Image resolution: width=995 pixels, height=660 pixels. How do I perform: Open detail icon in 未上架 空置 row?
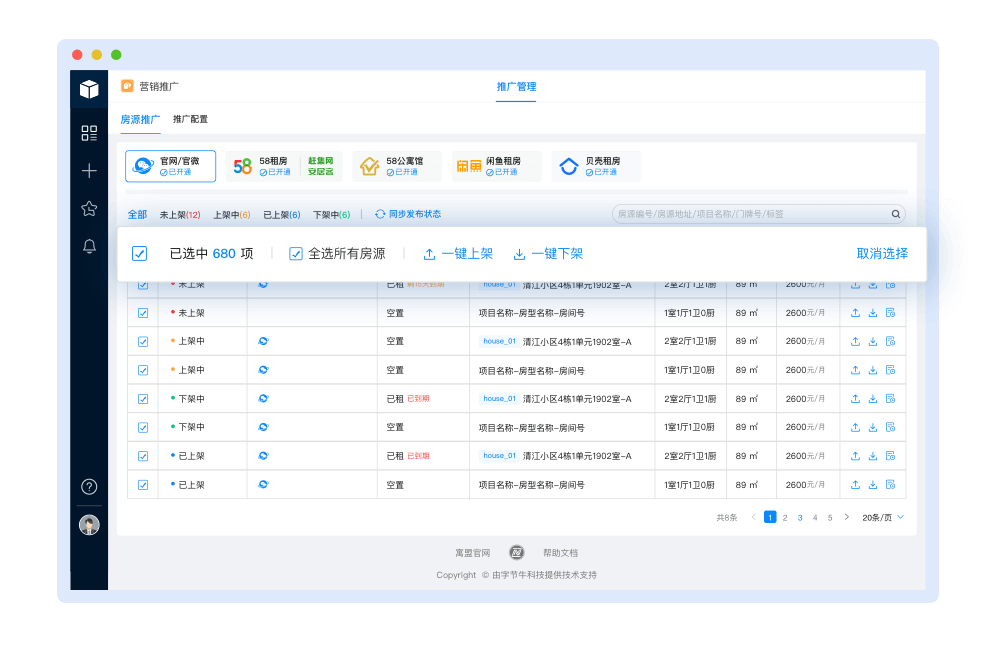pyautogui.click(x=891, y=313)
